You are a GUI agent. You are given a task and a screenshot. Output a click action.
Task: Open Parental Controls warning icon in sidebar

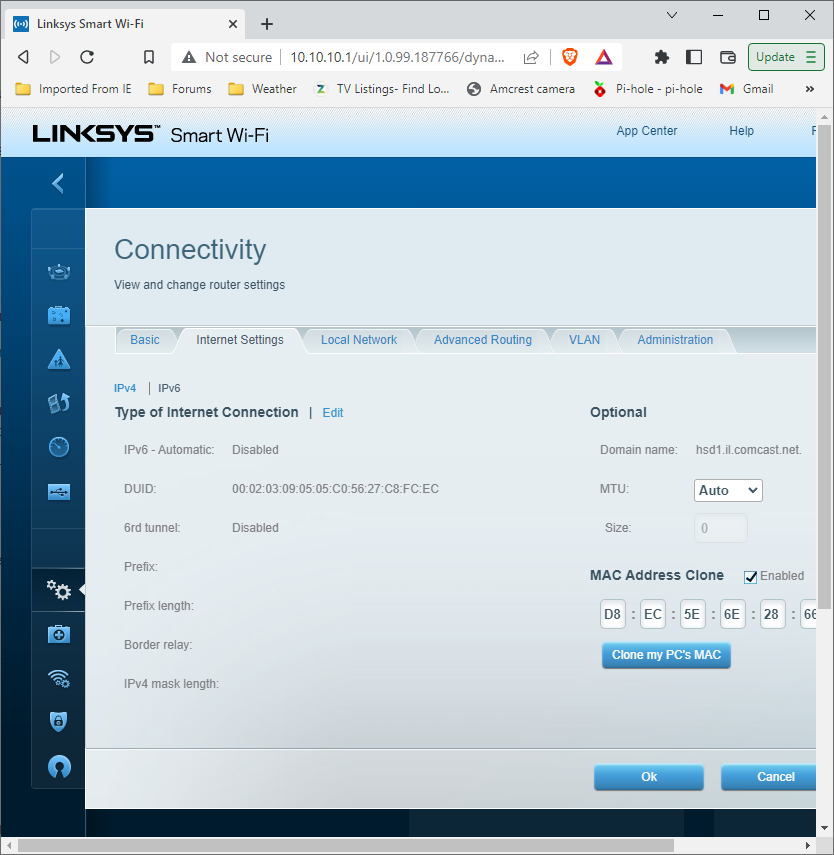[59, 359]
